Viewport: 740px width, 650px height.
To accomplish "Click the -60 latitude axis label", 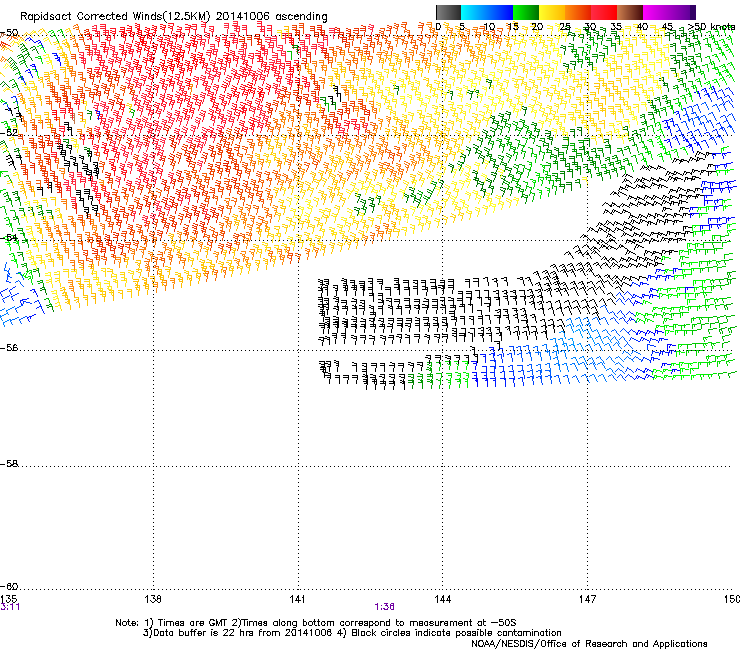I will [x=9, y=586].
